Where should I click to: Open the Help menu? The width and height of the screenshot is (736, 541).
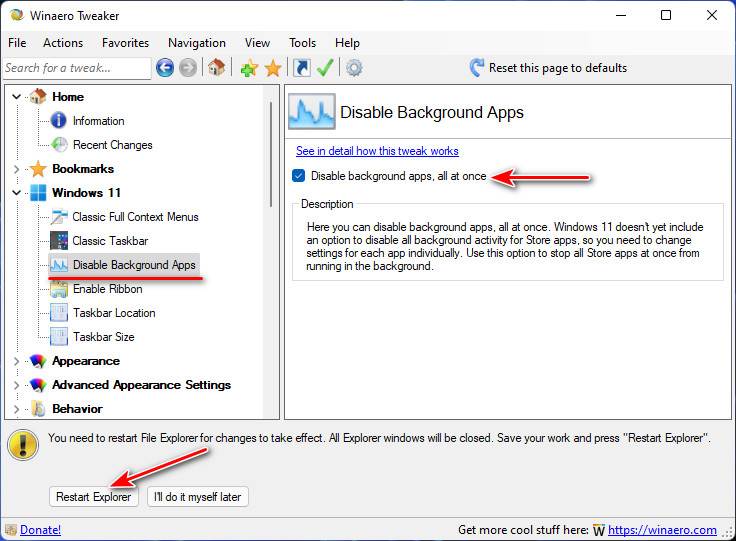(347, 43)
